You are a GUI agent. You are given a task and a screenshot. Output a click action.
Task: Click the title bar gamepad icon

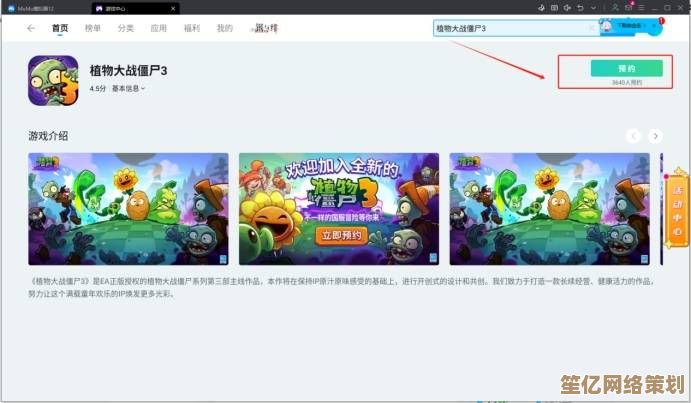pos(541,8)
